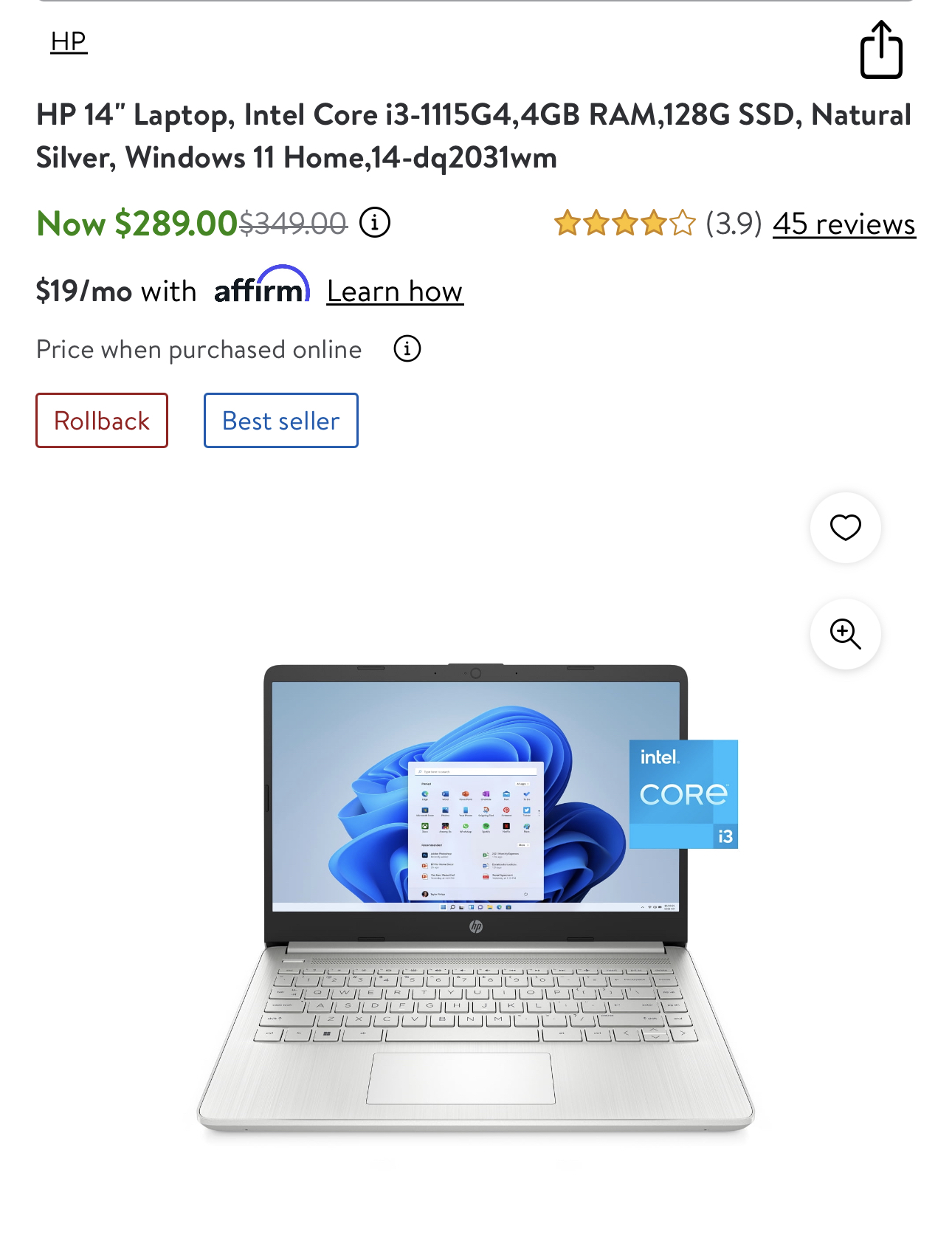Click the HP 14" Laptop product title
The height and width of the screenshot is (1243, 952).
(x=474, y=136)
